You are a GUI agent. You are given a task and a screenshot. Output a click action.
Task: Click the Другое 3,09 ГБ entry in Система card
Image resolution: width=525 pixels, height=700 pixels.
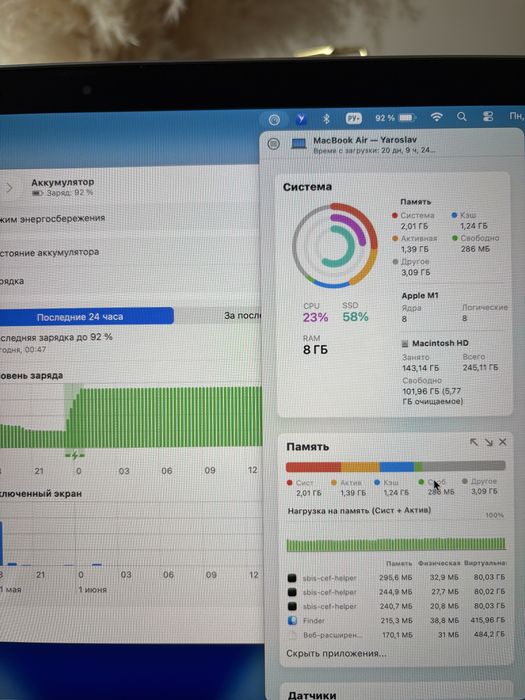[x=411, y=267]
